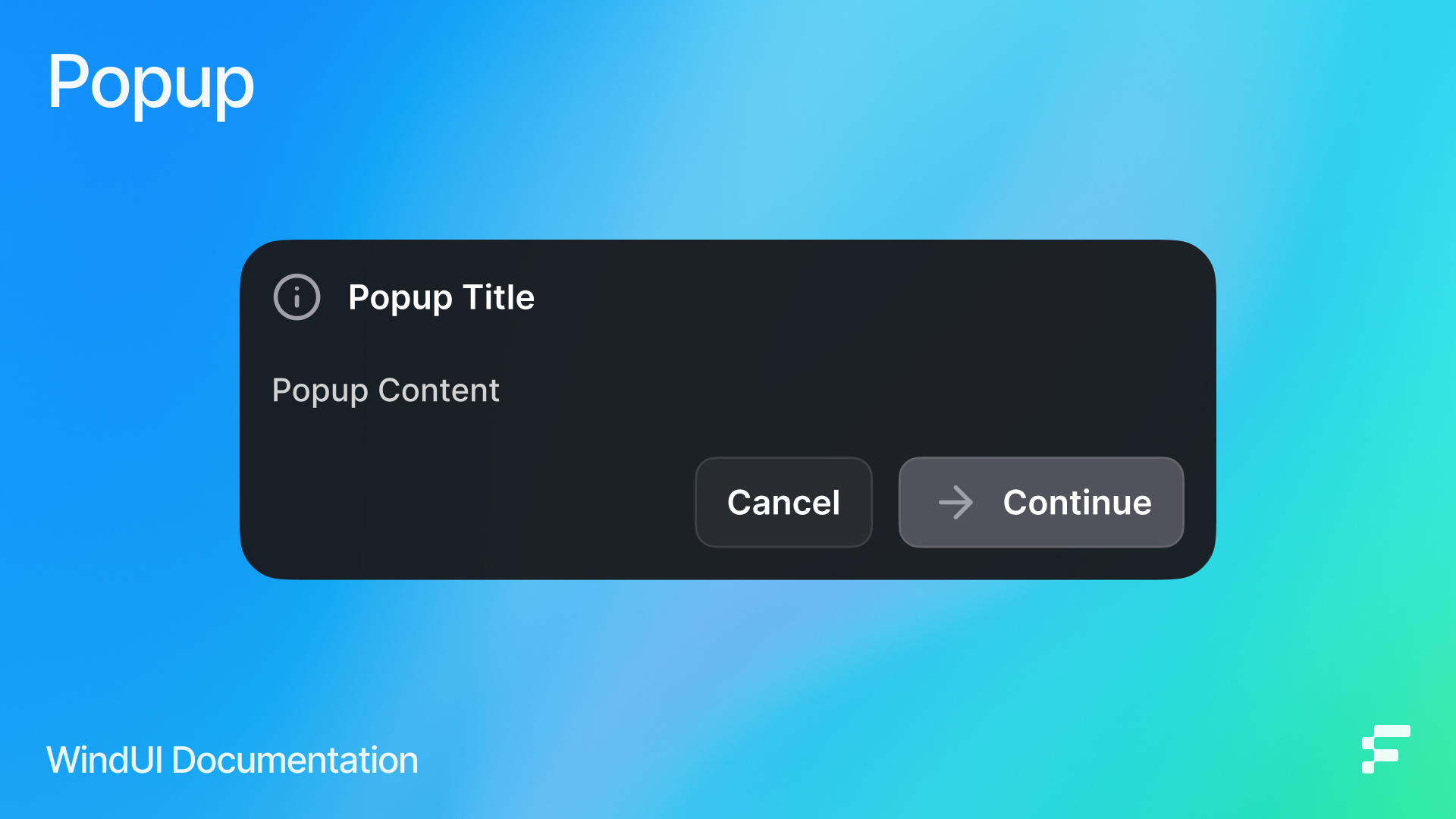Click the "WindUI Documentation" footer text
This screenshot has width=1456, height=819.
232,760
